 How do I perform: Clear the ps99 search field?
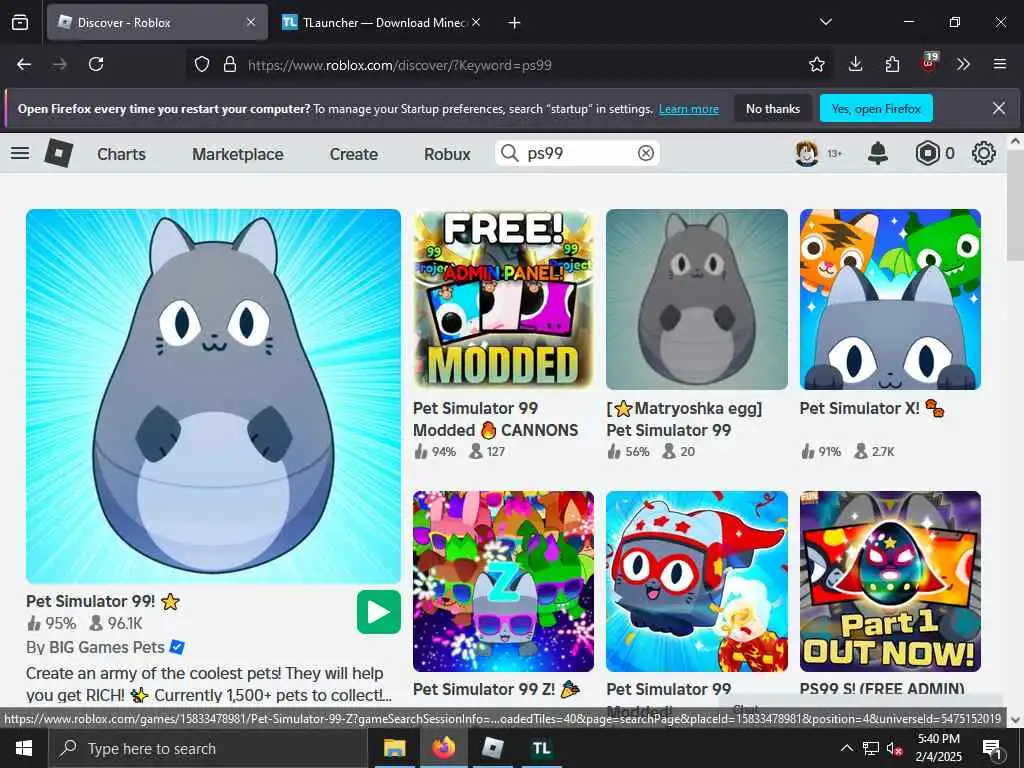coord(645,153)
